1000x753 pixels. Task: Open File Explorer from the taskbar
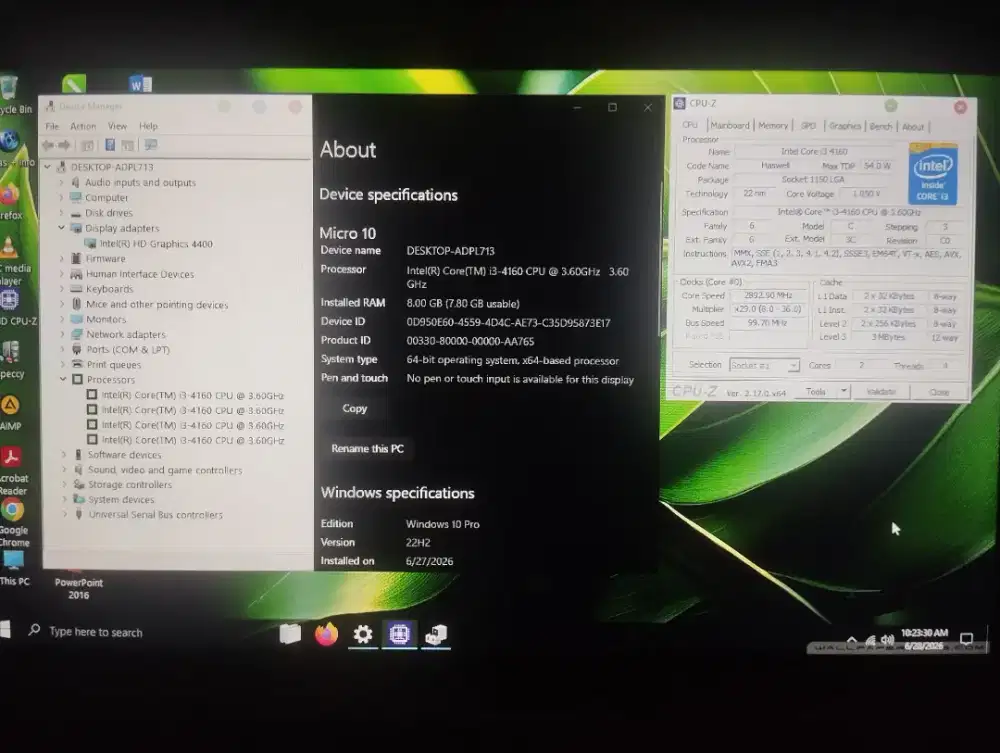[x=290, y=634]
